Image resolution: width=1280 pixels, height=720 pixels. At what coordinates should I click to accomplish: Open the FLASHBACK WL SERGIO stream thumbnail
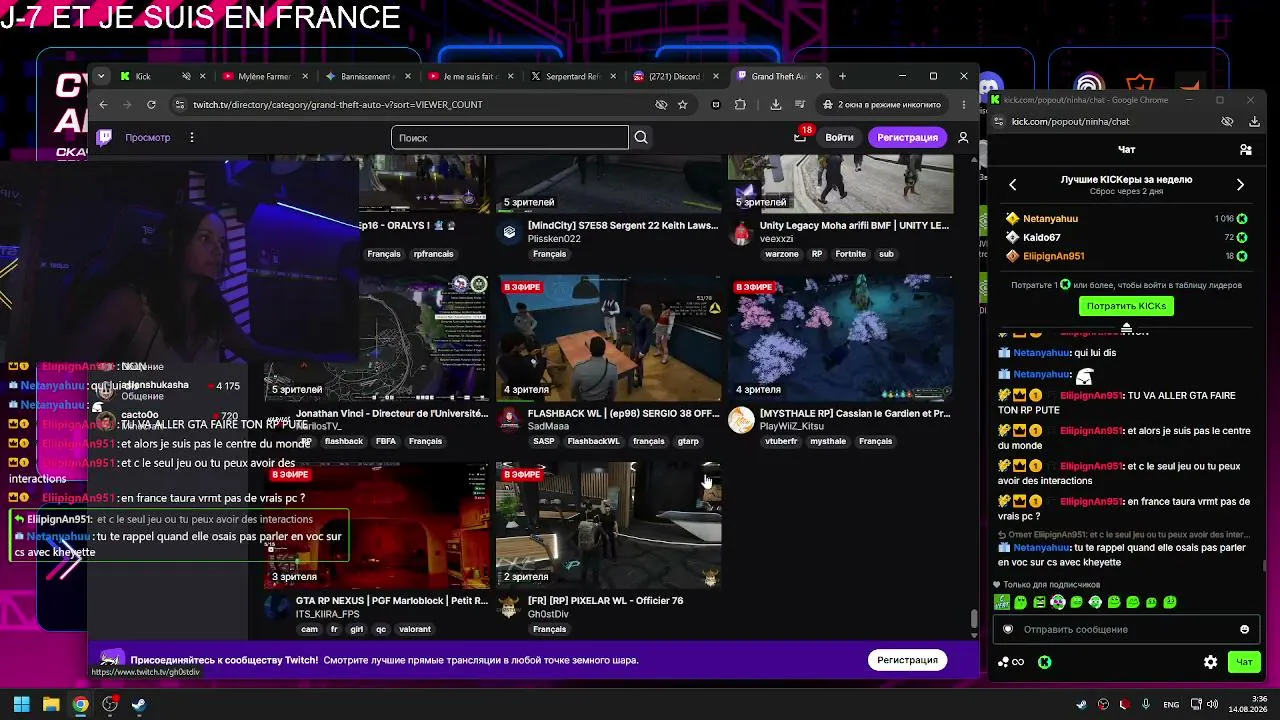[609, 337]
